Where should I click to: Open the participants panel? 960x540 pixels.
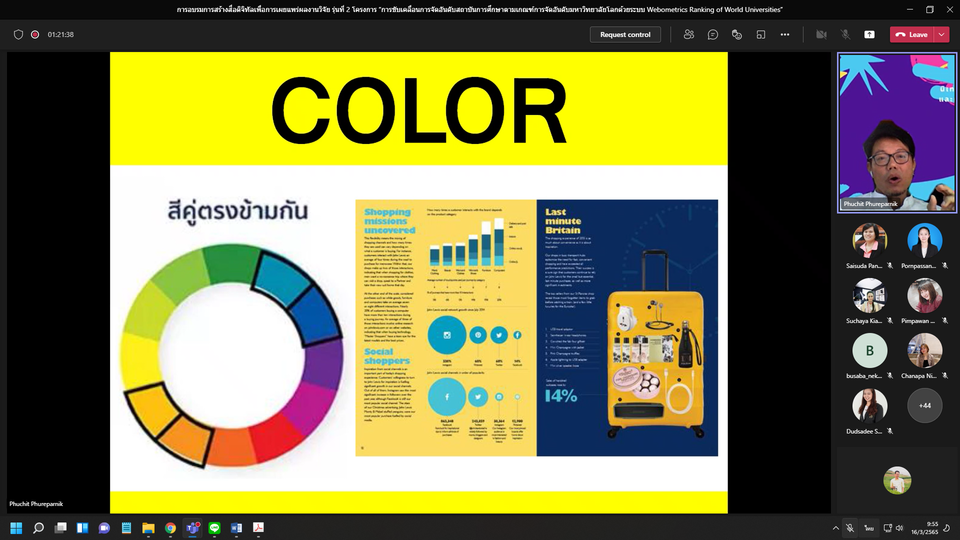(x=689, y=34)
